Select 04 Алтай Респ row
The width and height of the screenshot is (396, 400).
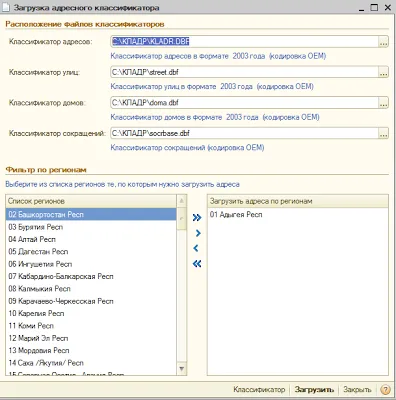pos(91,239)
